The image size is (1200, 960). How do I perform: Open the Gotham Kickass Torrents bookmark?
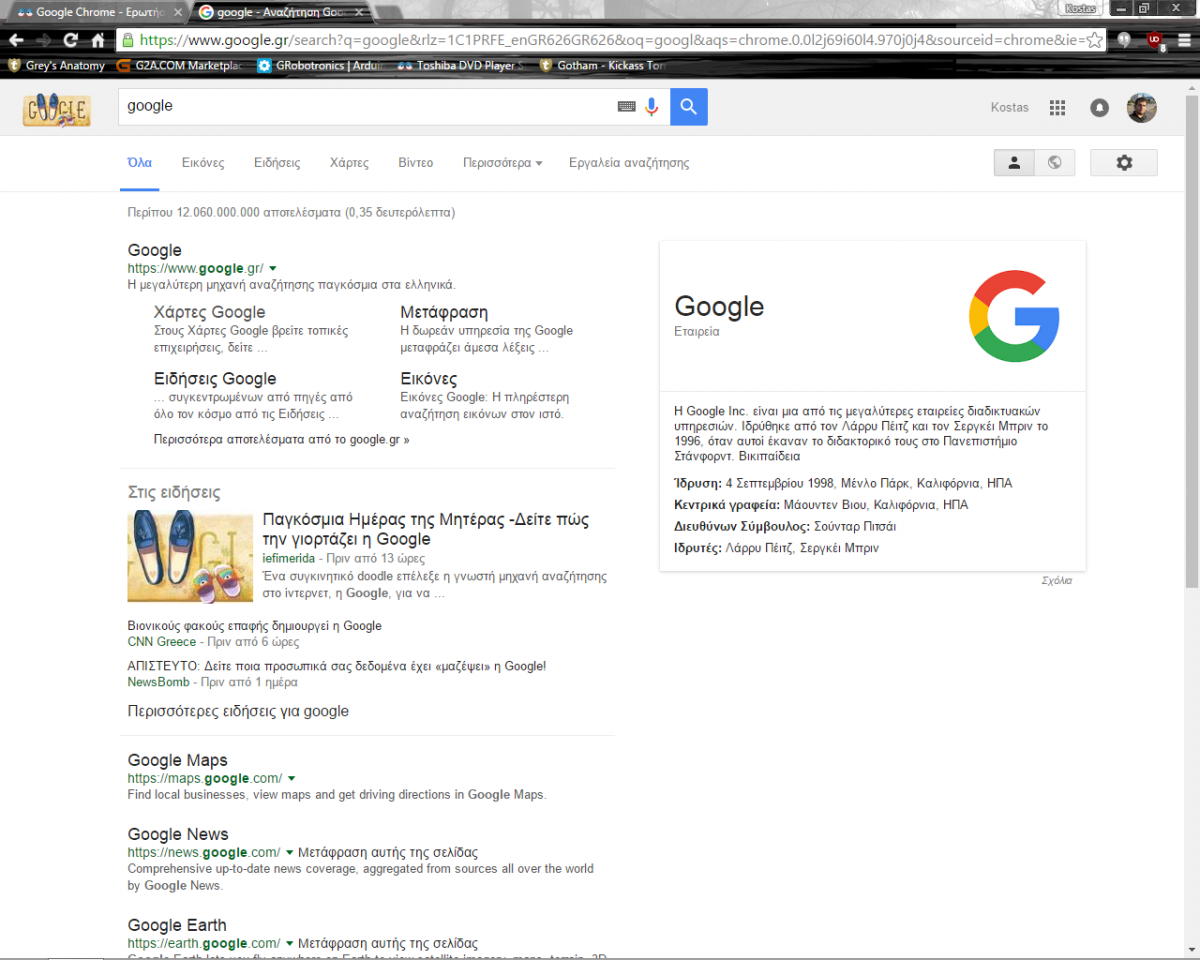coord(602,66)
